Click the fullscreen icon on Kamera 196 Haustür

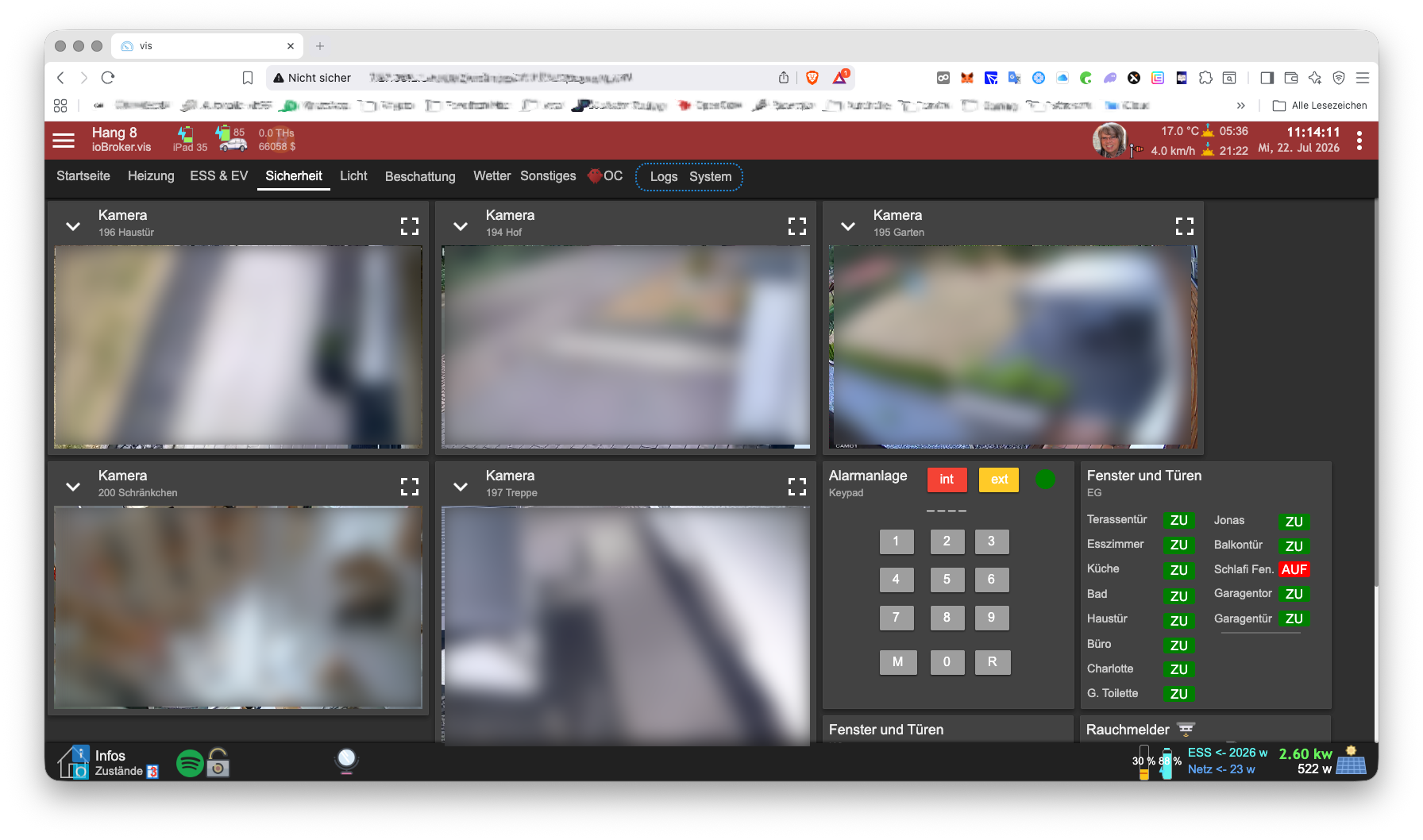[x=410, y=226]
